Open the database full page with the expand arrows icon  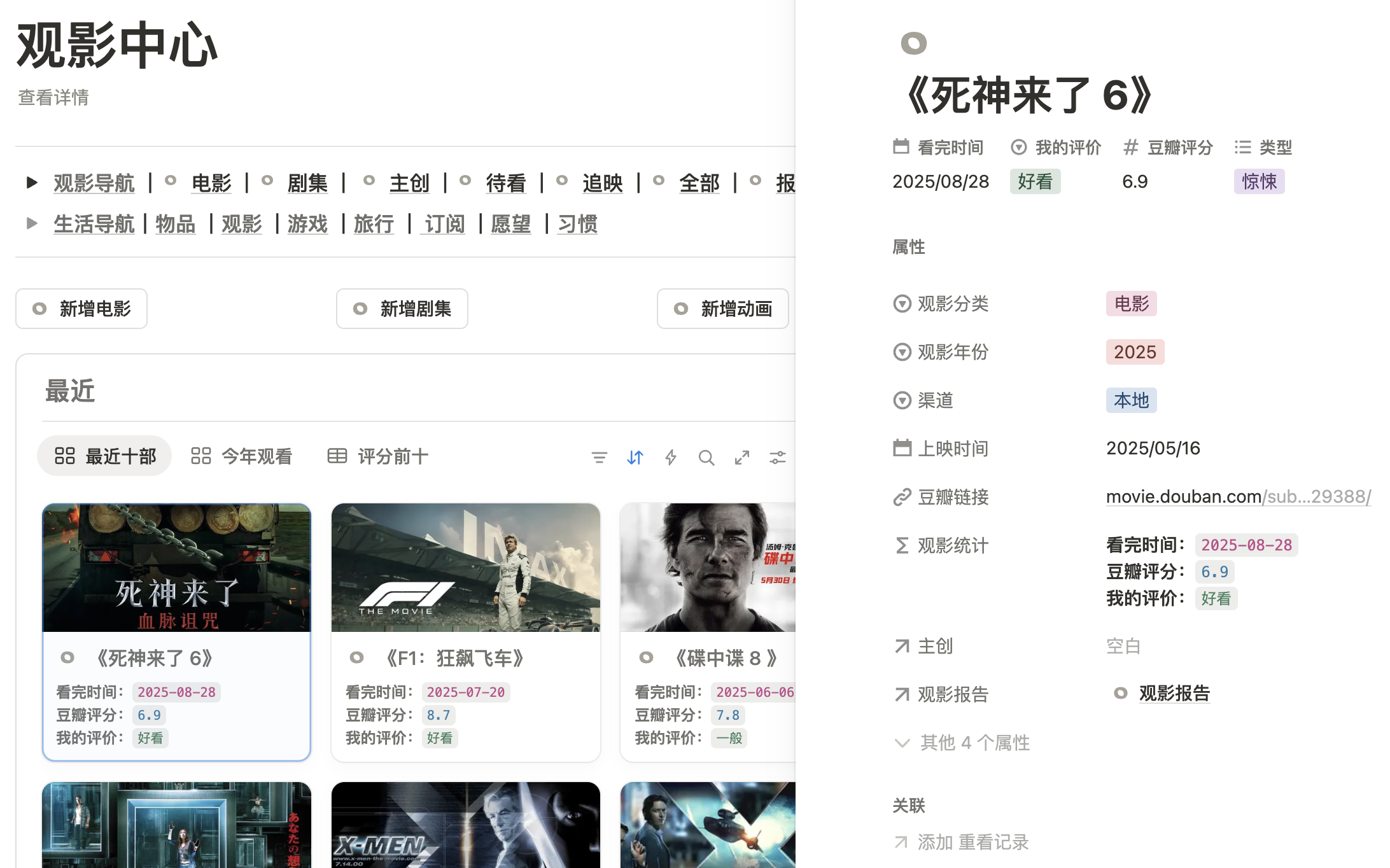point(741,457)
